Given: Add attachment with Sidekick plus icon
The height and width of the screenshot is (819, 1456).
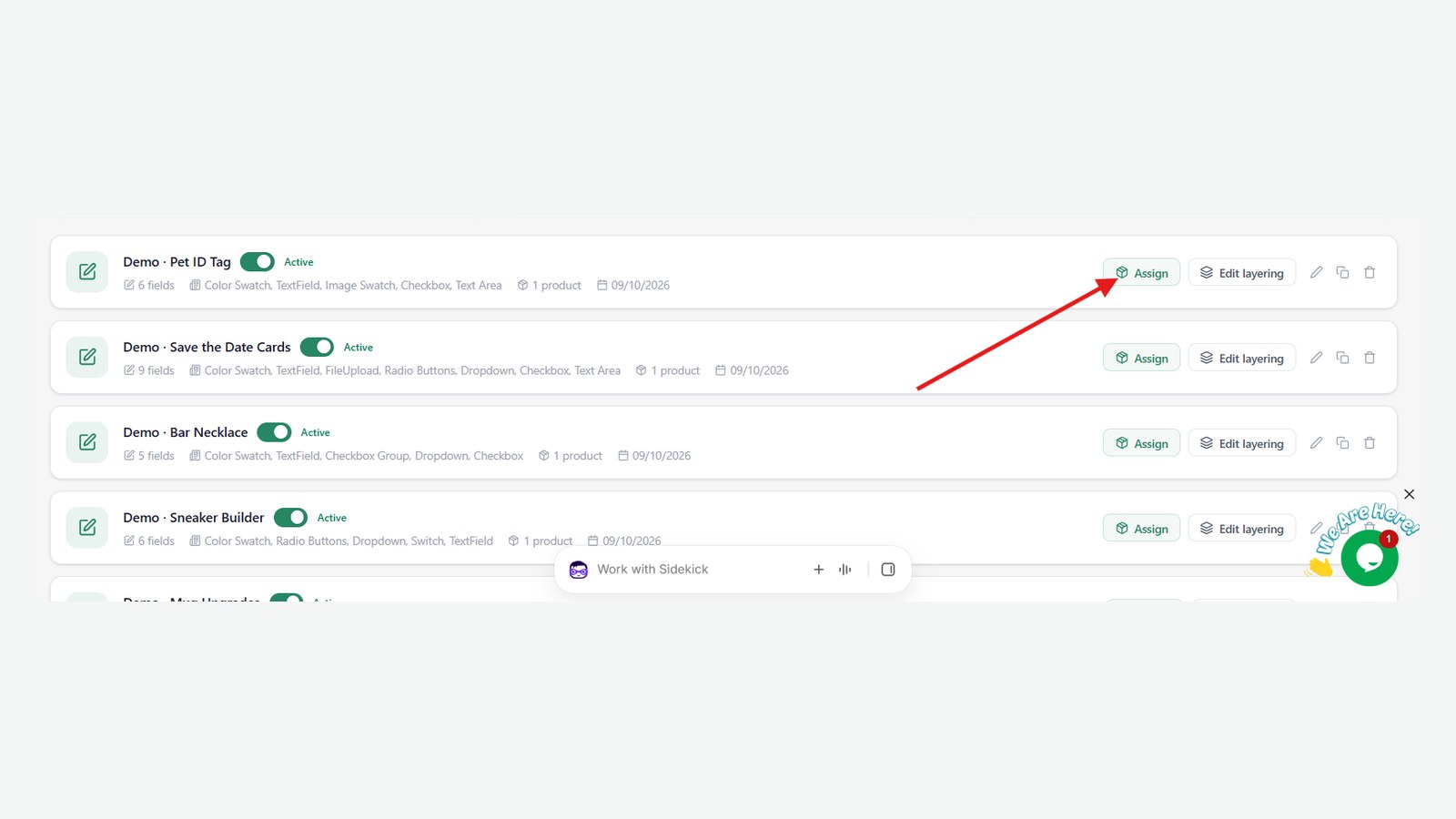Looking at the screenshot, I should pos(818,570).
